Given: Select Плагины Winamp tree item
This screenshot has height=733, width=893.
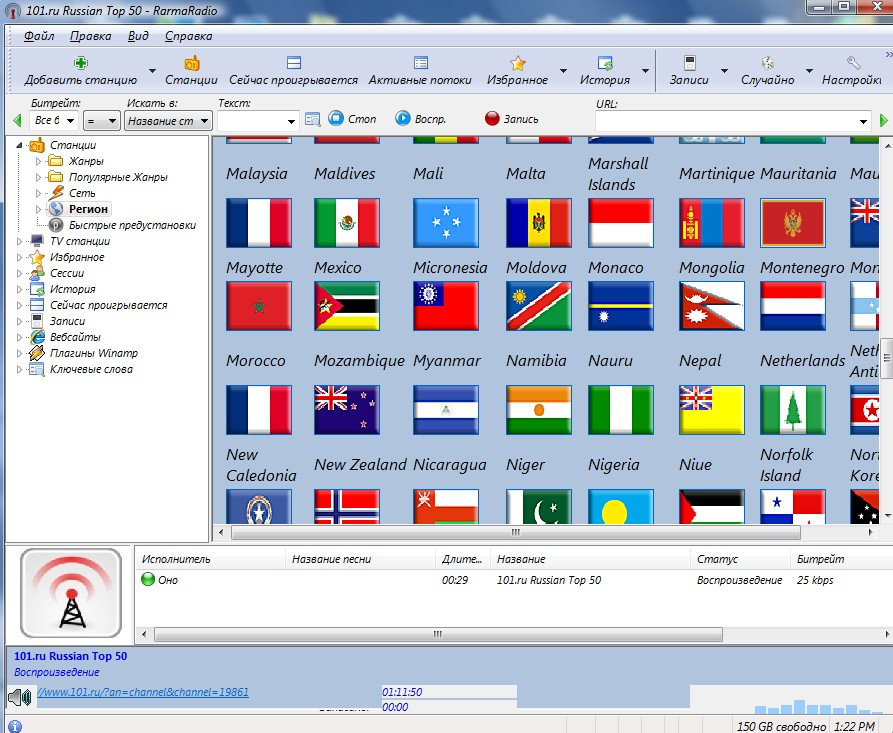Looking at the screenshot, I should pyautogui.click(x=93, y=353).
